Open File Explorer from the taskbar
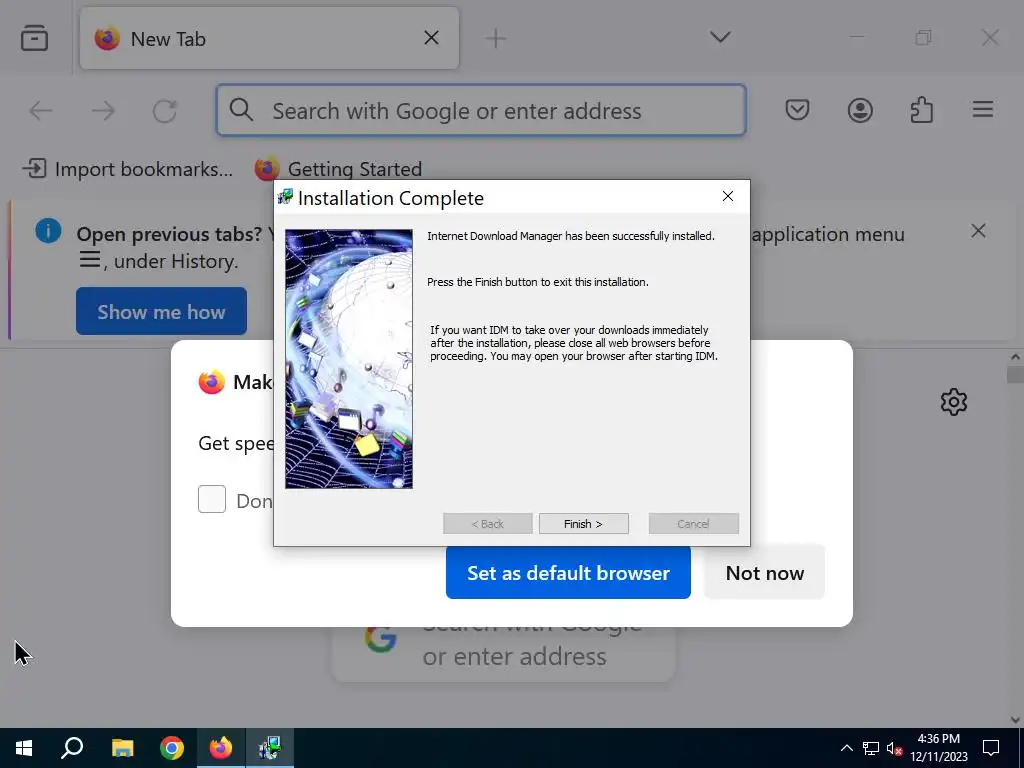The height and width of the screenshot is (768, 1024). [122, 748]
